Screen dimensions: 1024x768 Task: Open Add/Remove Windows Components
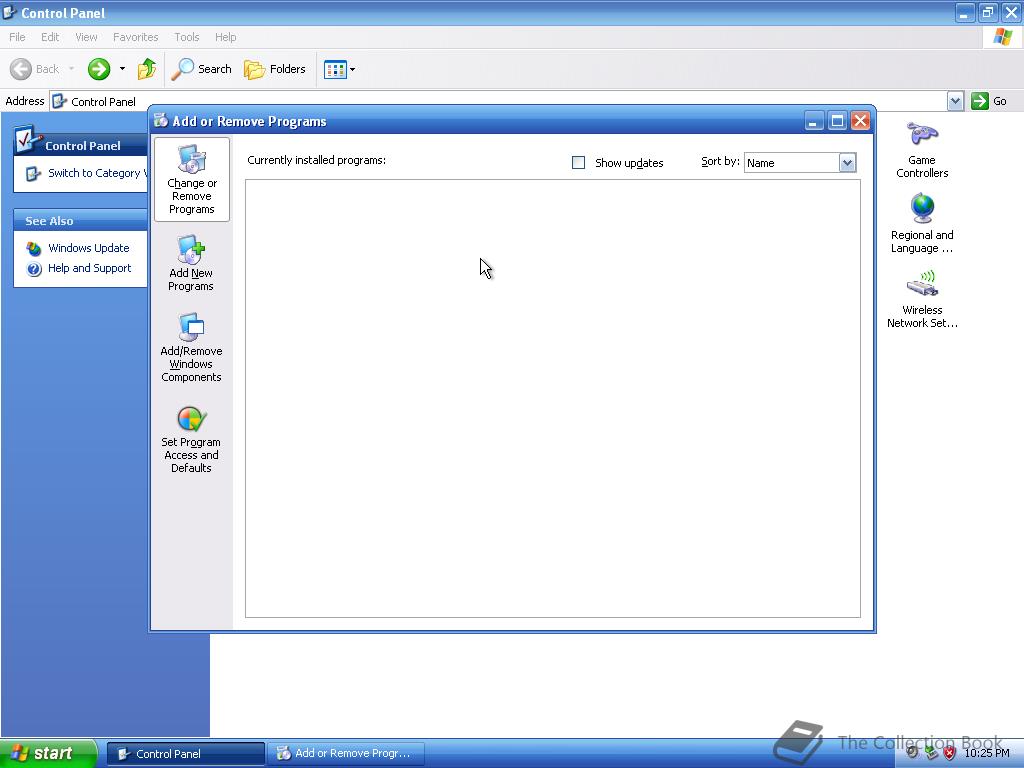click(x=191, y=347)
